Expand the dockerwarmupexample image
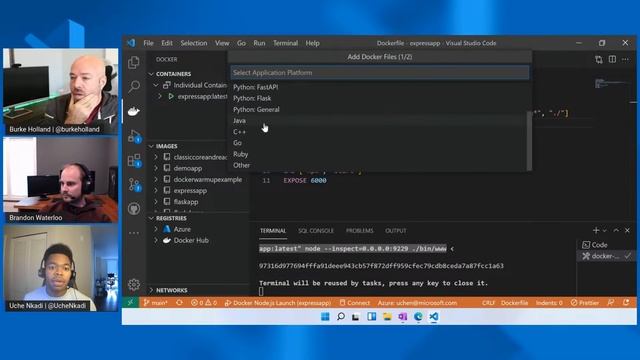640x360 pixels. pos(156,180)
